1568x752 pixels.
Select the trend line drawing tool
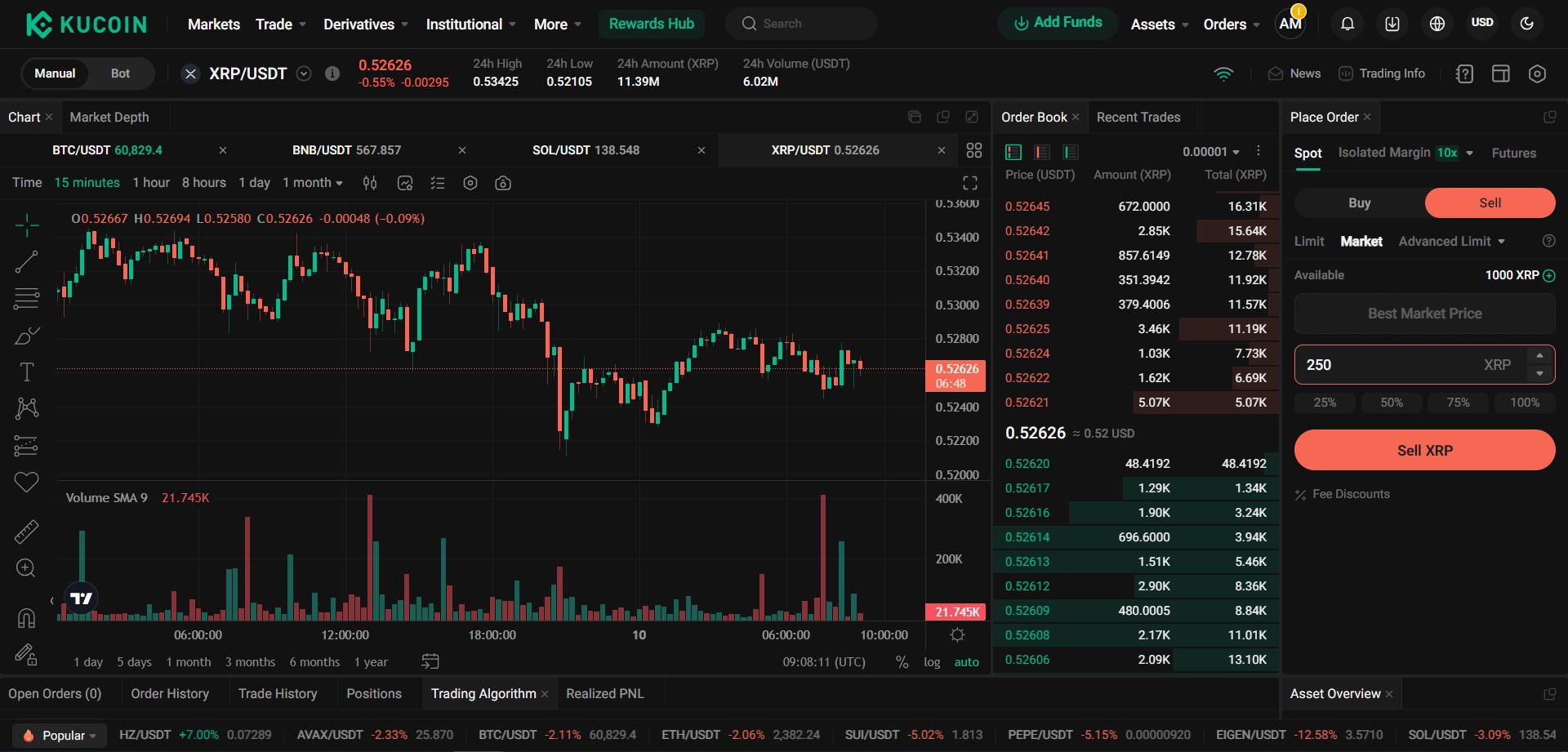click(x=26, y=262)
